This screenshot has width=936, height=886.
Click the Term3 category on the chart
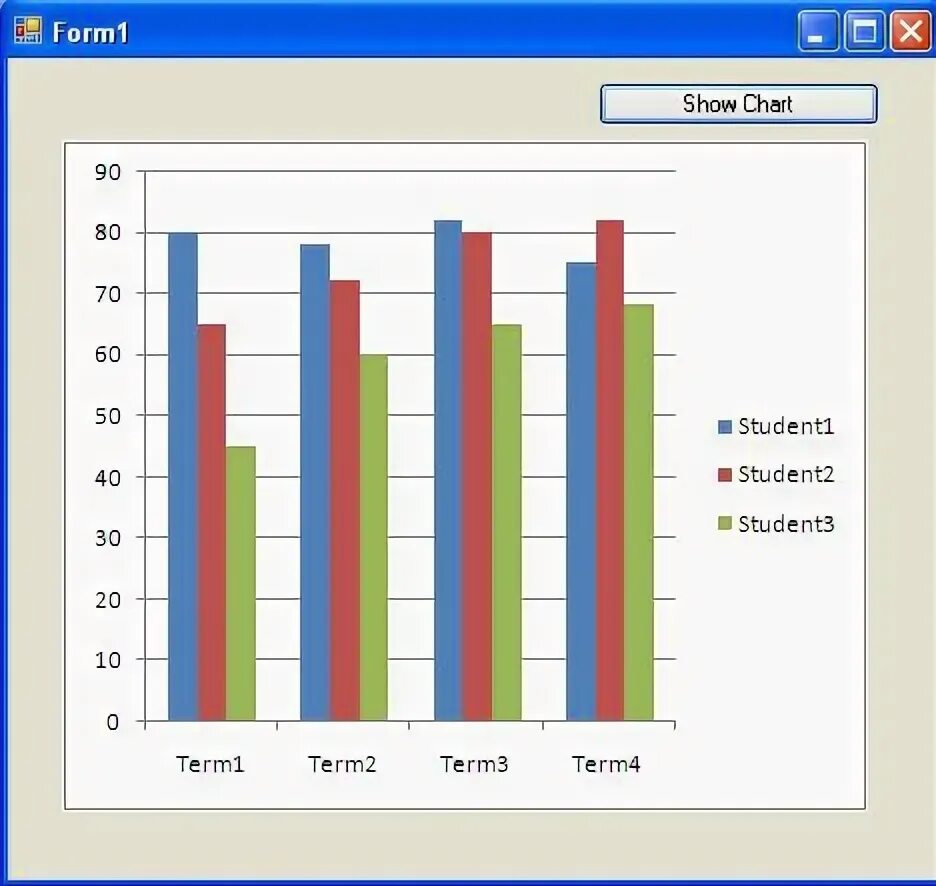(474, 764)
